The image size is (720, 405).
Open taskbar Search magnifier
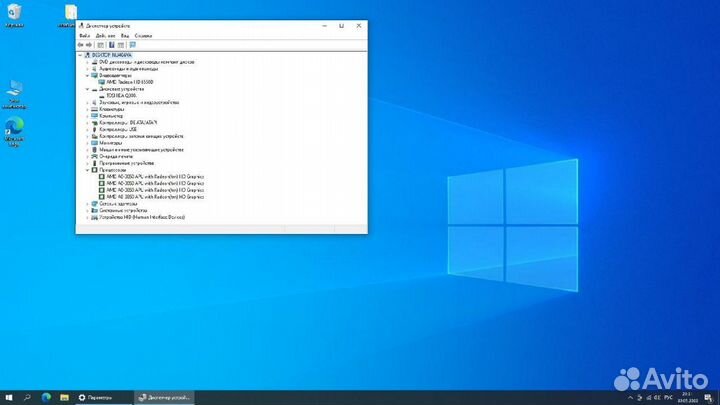[x=27, y=397]
